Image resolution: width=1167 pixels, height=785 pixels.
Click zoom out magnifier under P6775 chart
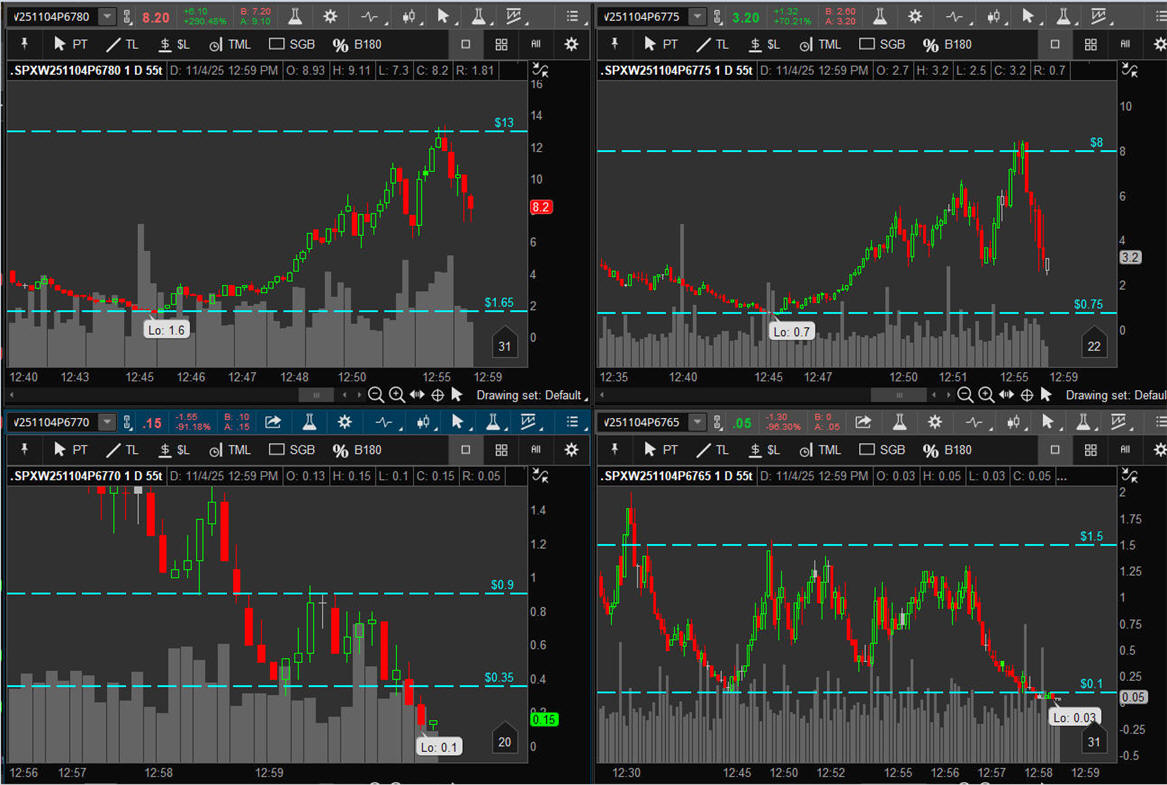[965, 395]
